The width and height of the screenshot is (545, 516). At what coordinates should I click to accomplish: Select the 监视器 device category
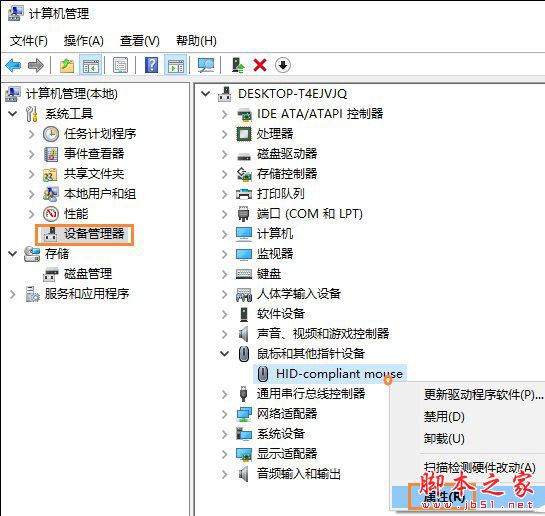[275, 254]
